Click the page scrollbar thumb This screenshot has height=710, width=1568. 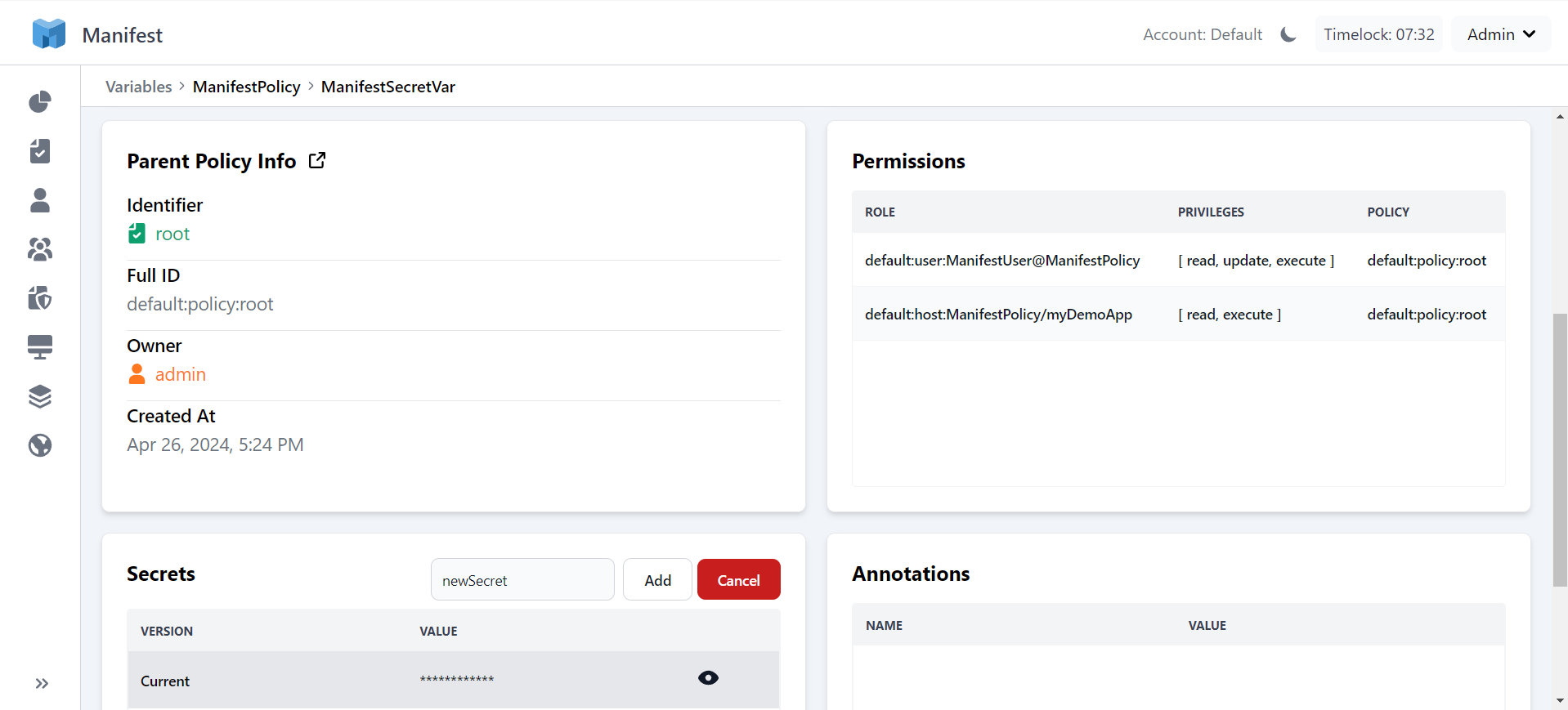click(1560, 449)
